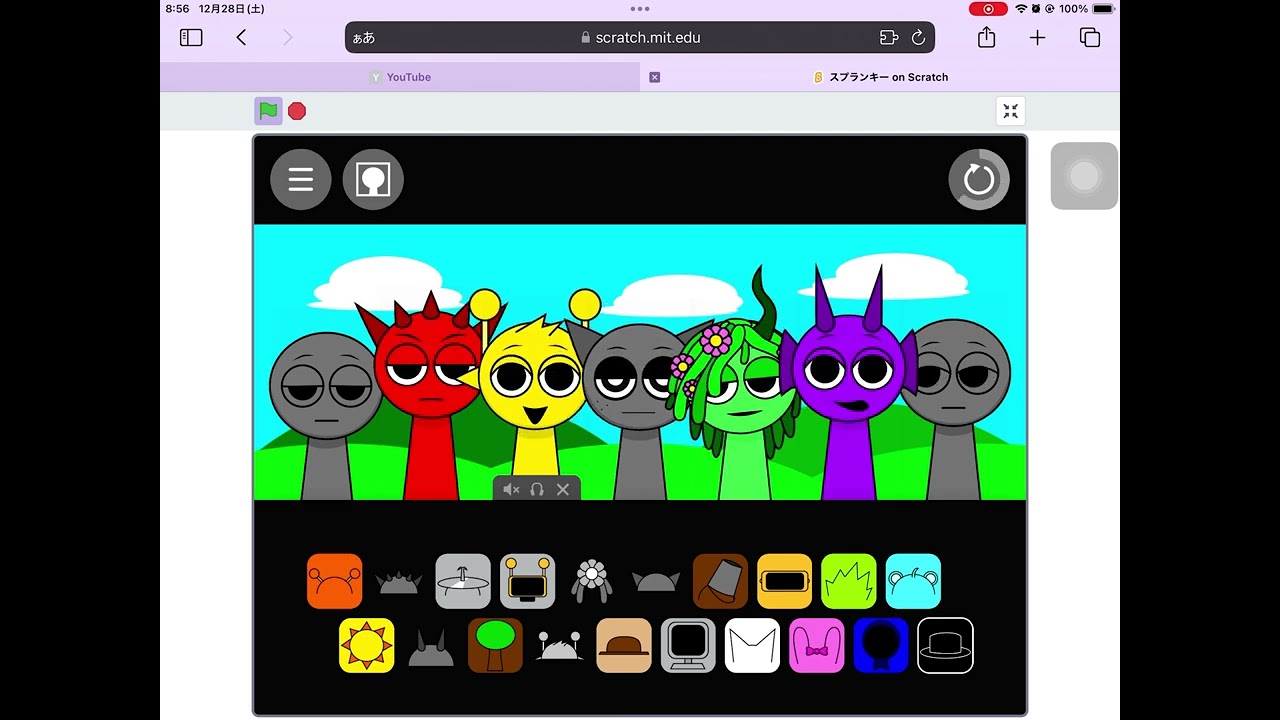Select the brown icon with green tree

[495, 646]
